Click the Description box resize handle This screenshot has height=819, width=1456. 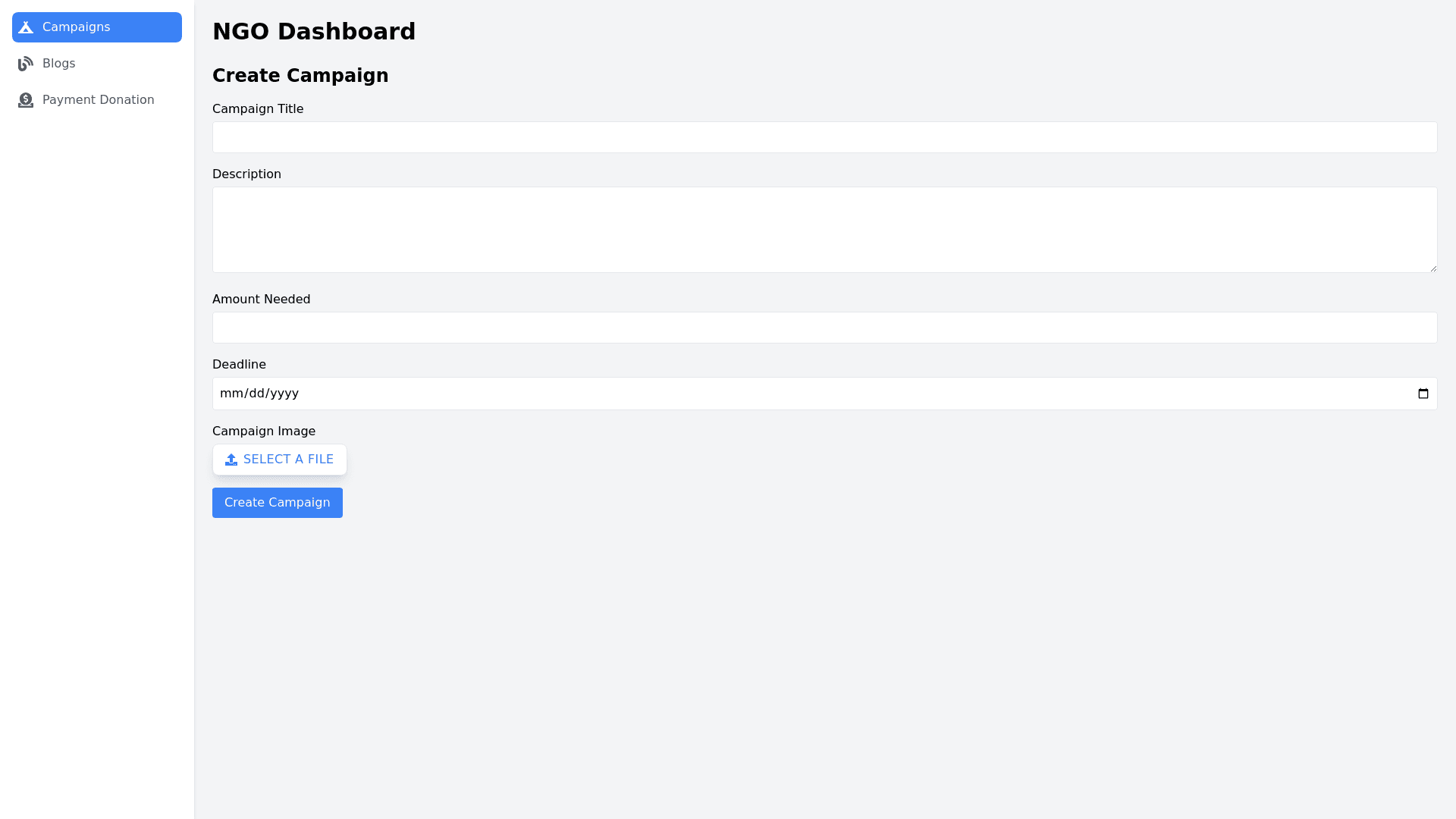(1432, 268)
